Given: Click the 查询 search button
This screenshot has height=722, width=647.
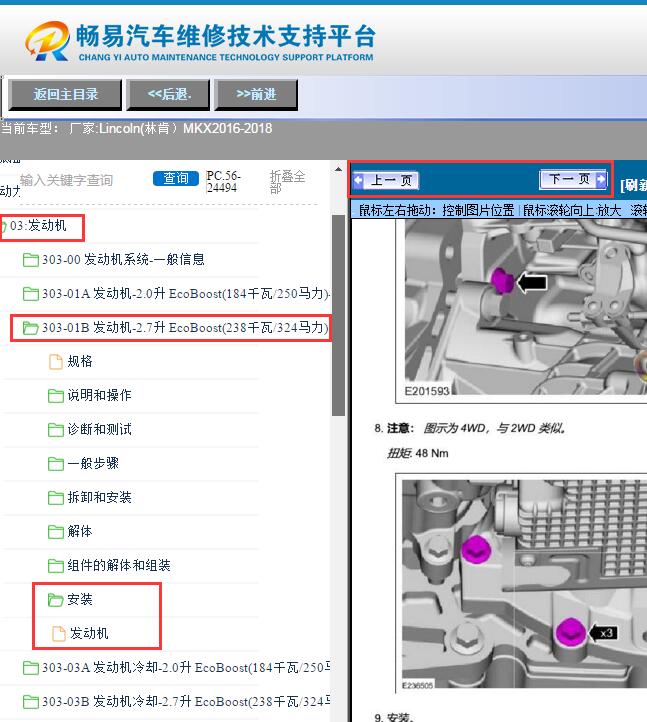Looking at the screenshot, I should (175, 178).
